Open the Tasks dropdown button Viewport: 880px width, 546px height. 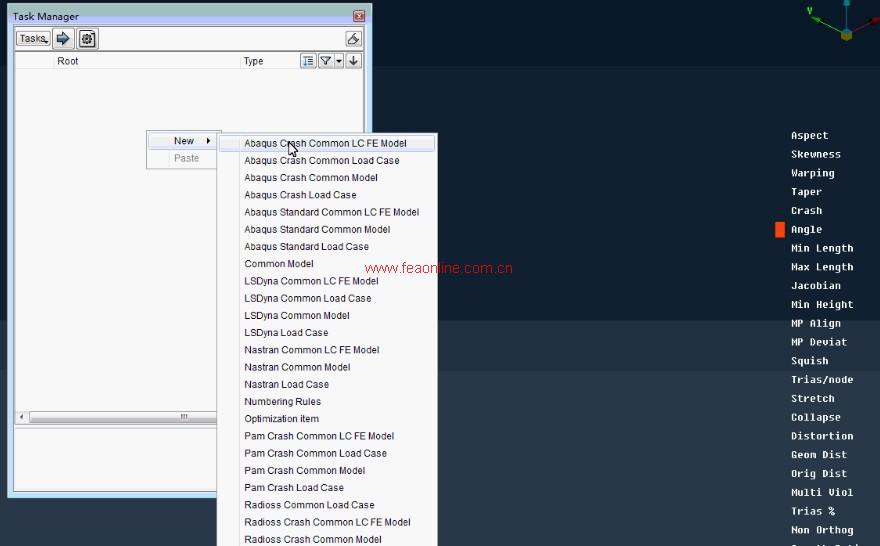tap(33, 39)
